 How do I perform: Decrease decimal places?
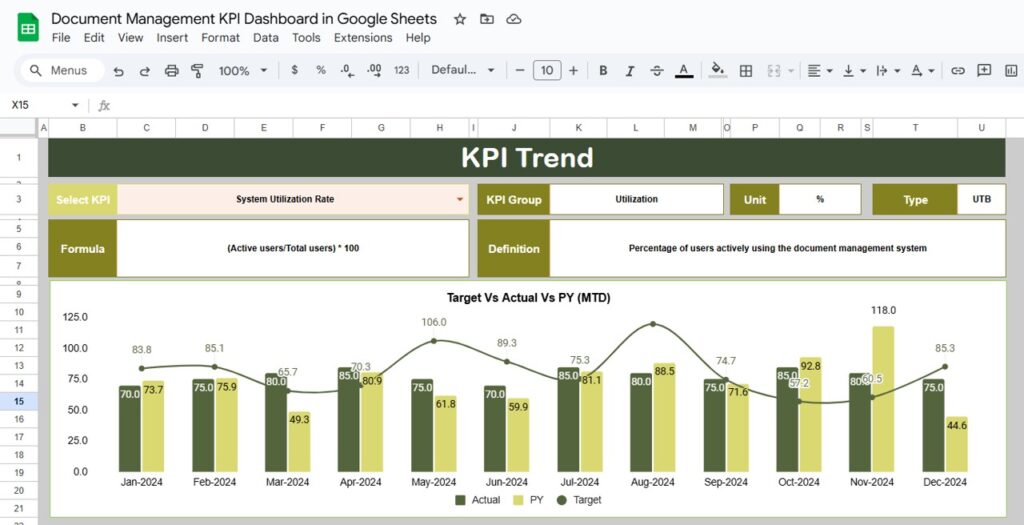coord(347,71)
